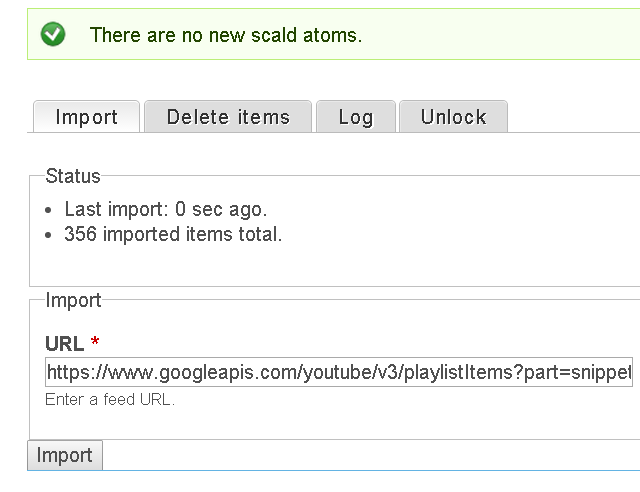Click the bullet before 356 imported items
This screenshot has width=640, height=492.
(x=51, y=236)
